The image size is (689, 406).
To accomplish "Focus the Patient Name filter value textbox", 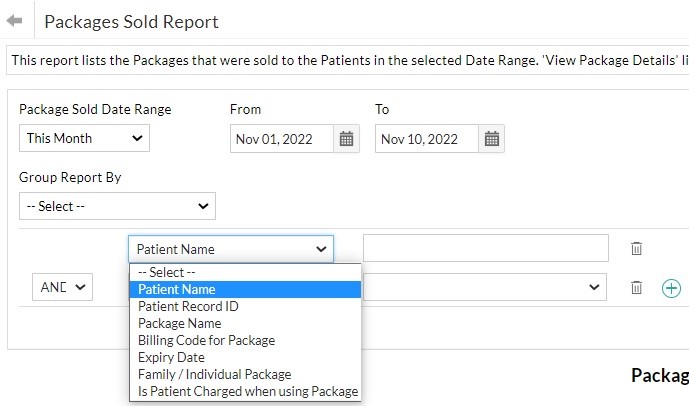I will (486, 248).
